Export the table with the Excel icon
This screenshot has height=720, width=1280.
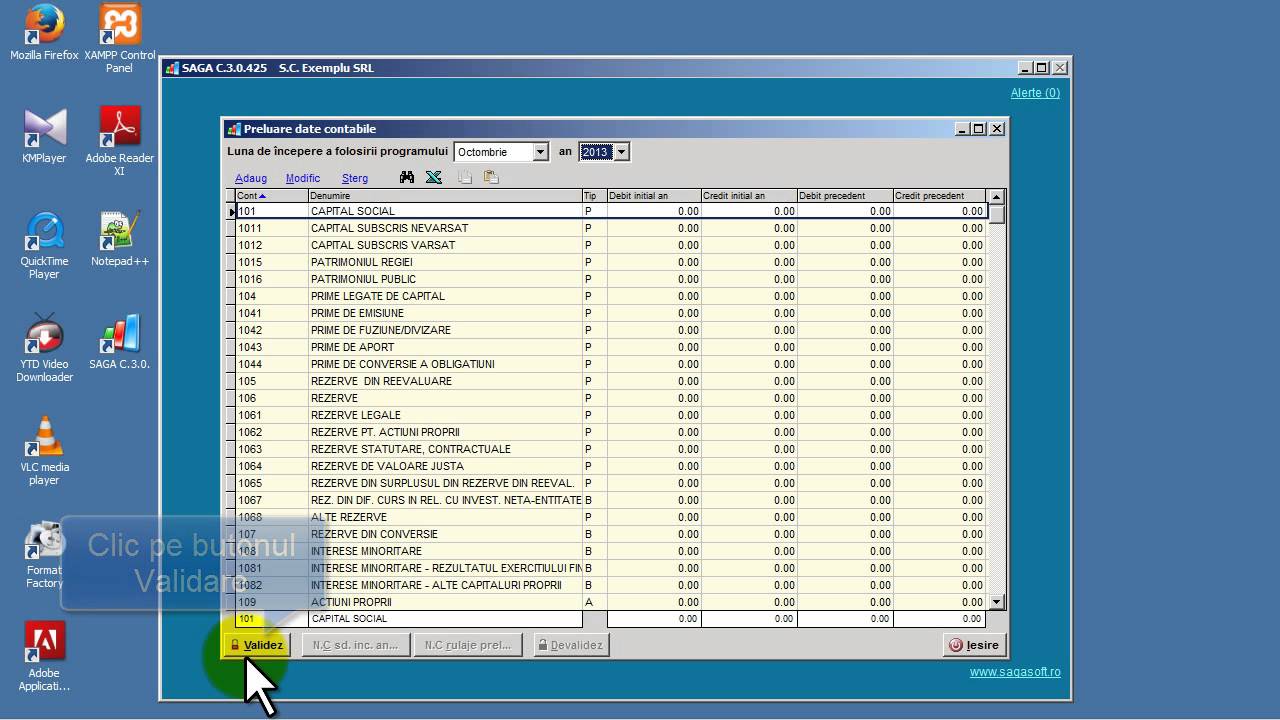coord(433,177)
